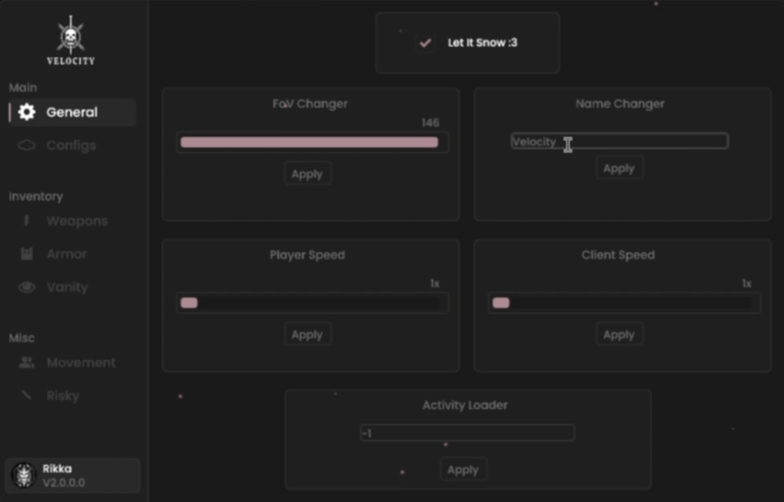Apply the Client Speed setting
Screen dimensions: 784x502
(x=619, y=334)
